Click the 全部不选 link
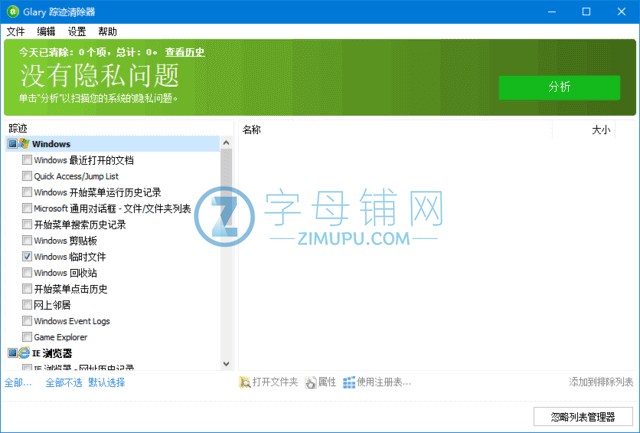 [x=64, y=382]
